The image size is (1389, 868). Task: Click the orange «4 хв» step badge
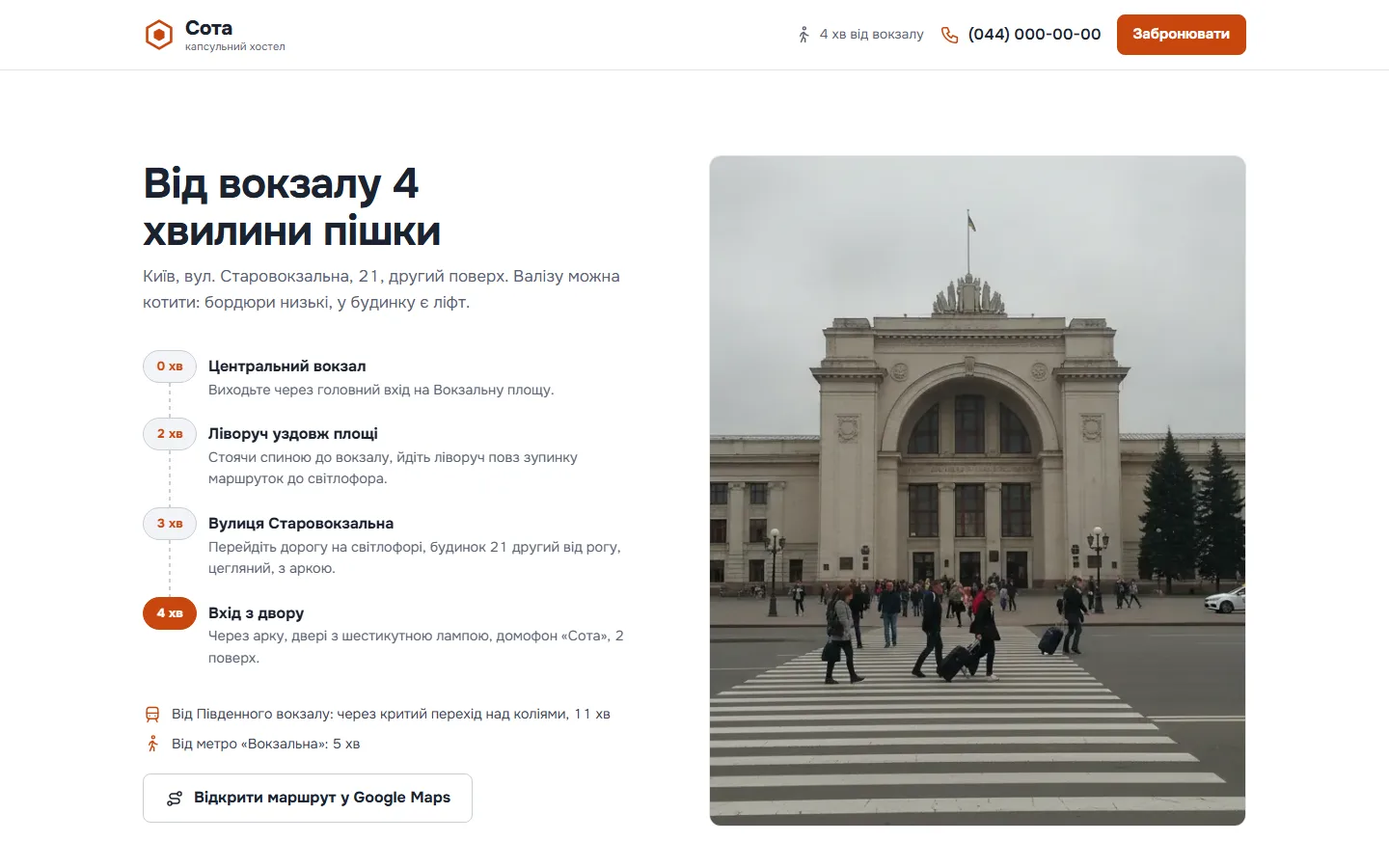pos(170,613)
